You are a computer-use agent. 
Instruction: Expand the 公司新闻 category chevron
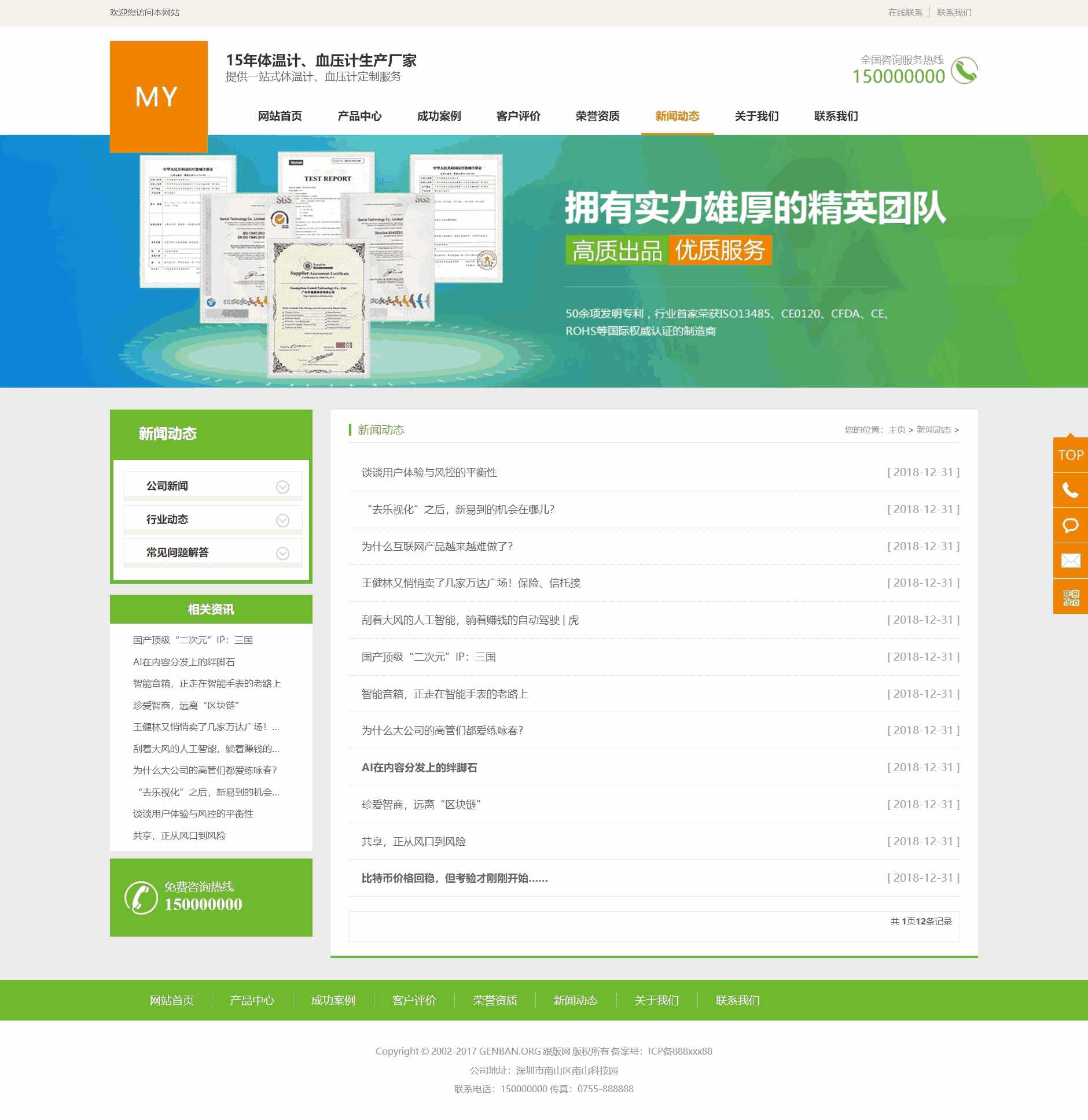(x=282, y=487)
